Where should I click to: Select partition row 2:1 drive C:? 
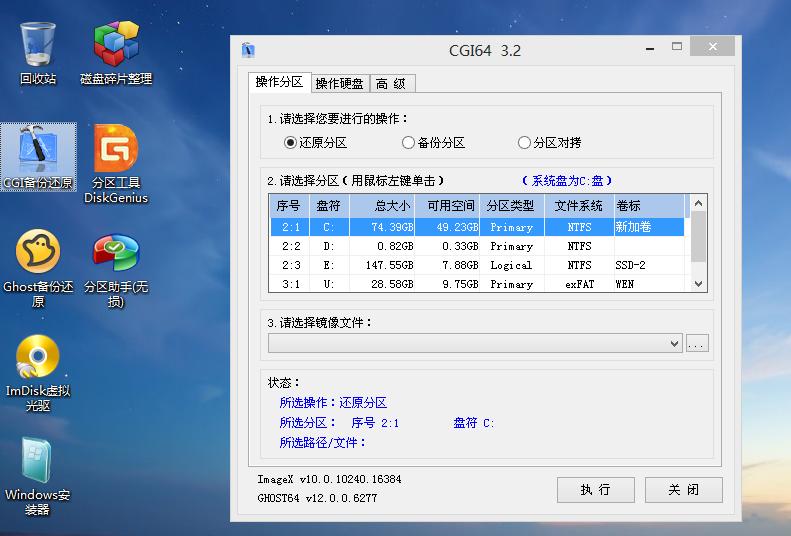[x=477, y=227]
